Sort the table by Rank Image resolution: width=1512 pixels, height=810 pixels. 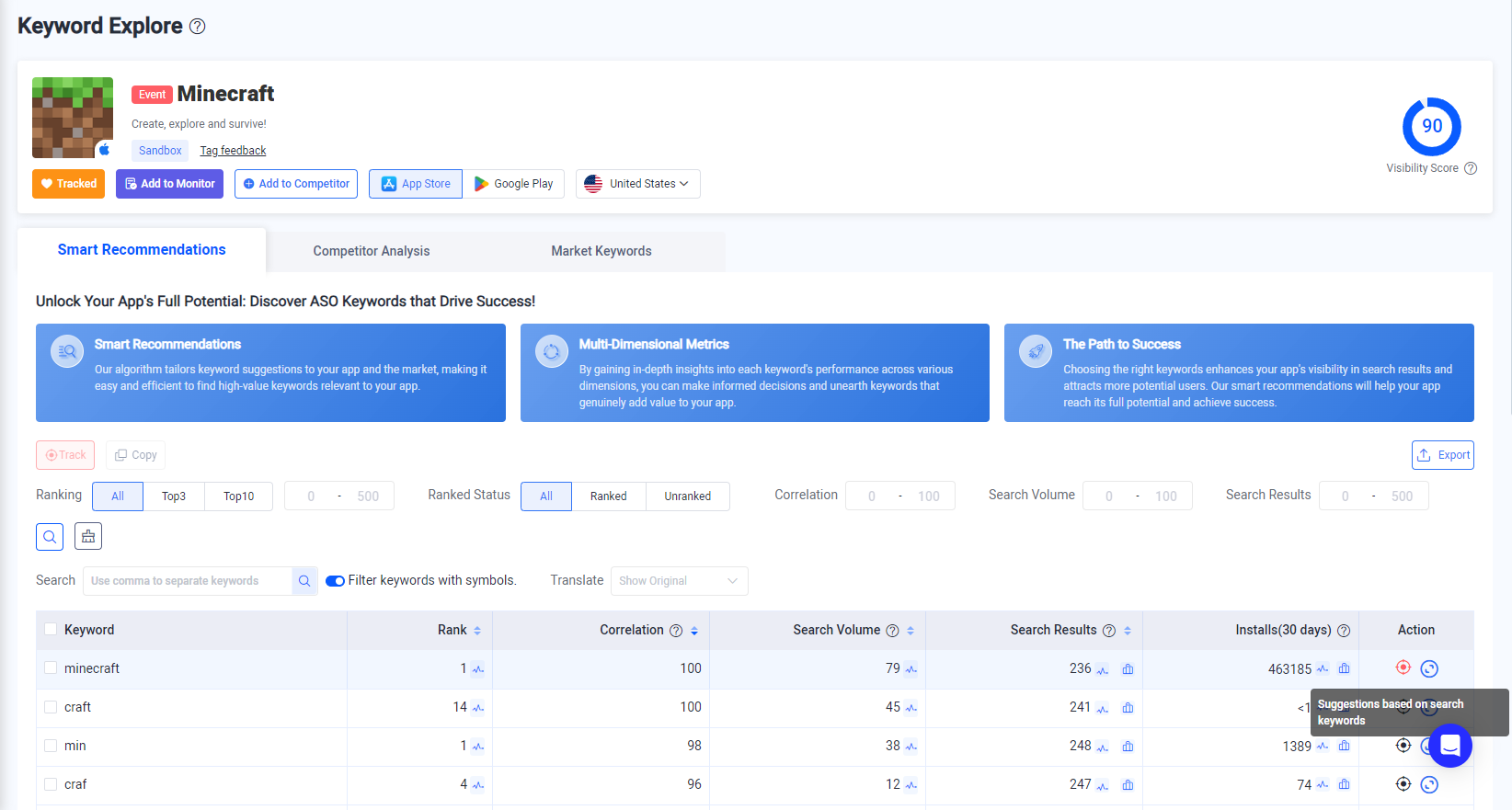point(477,631)
